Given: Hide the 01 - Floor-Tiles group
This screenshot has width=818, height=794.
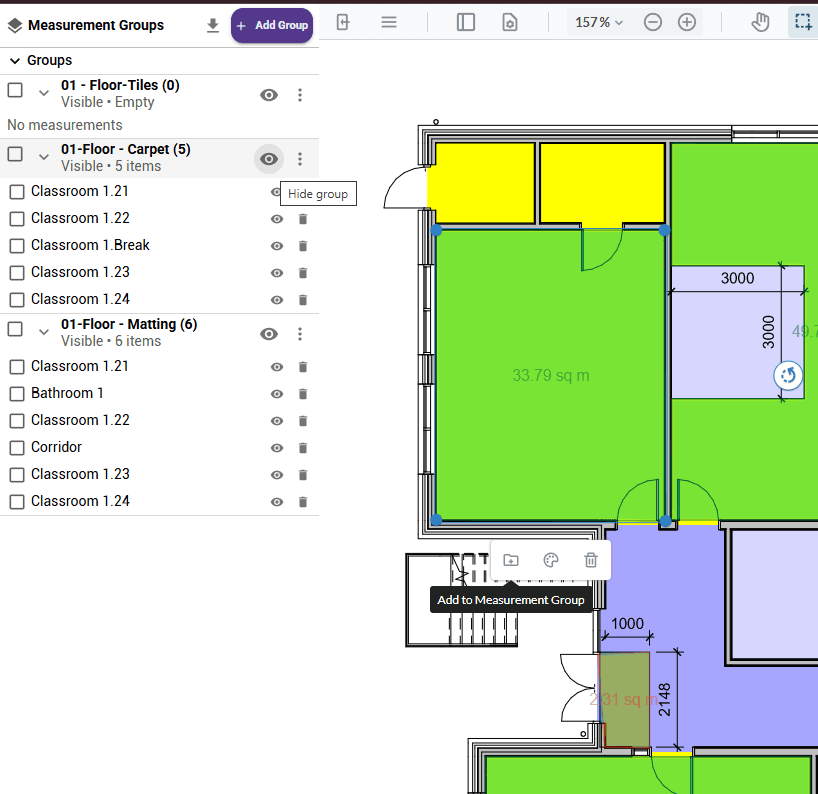Looking at the screenshot, I should [x=269, y=95].
